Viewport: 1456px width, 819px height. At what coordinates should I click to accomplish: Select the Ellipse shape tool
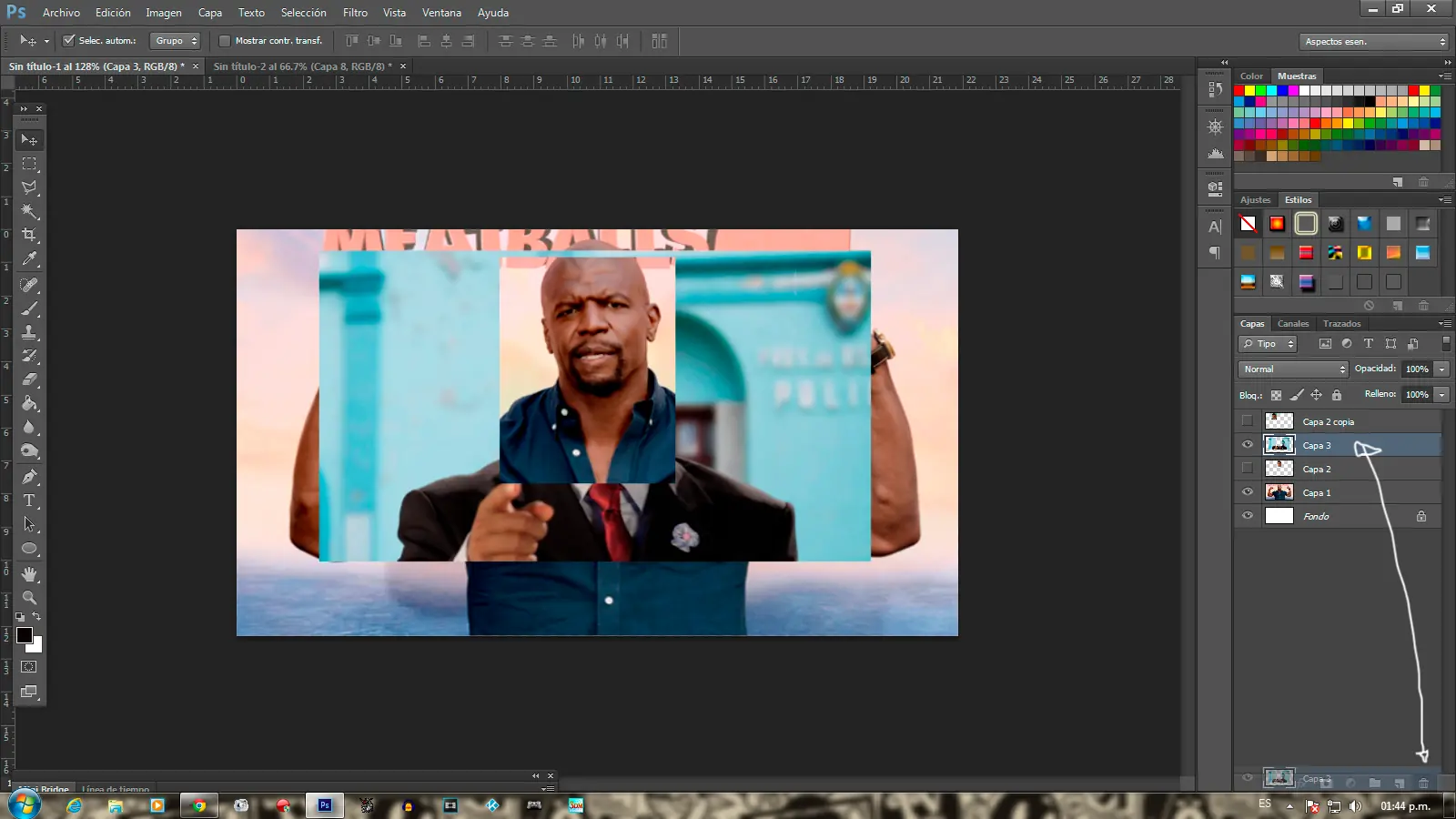click(x=29, y=549)
